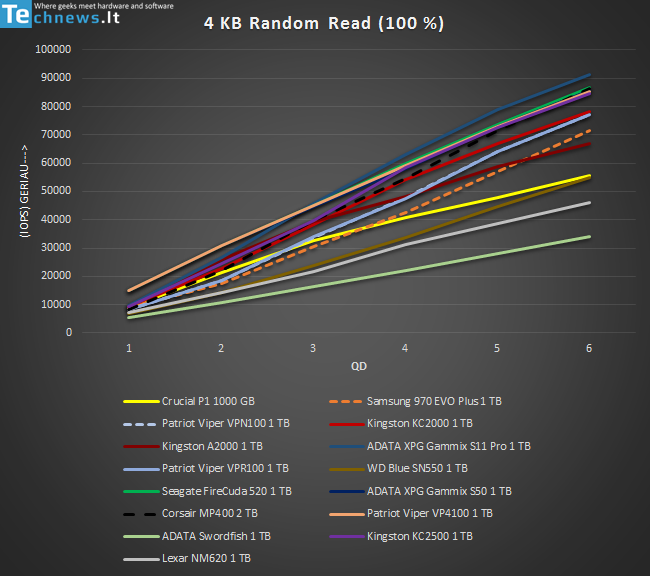
Task: Click the dashed orange Samsung 970 legend line
Action: point(346,402)
